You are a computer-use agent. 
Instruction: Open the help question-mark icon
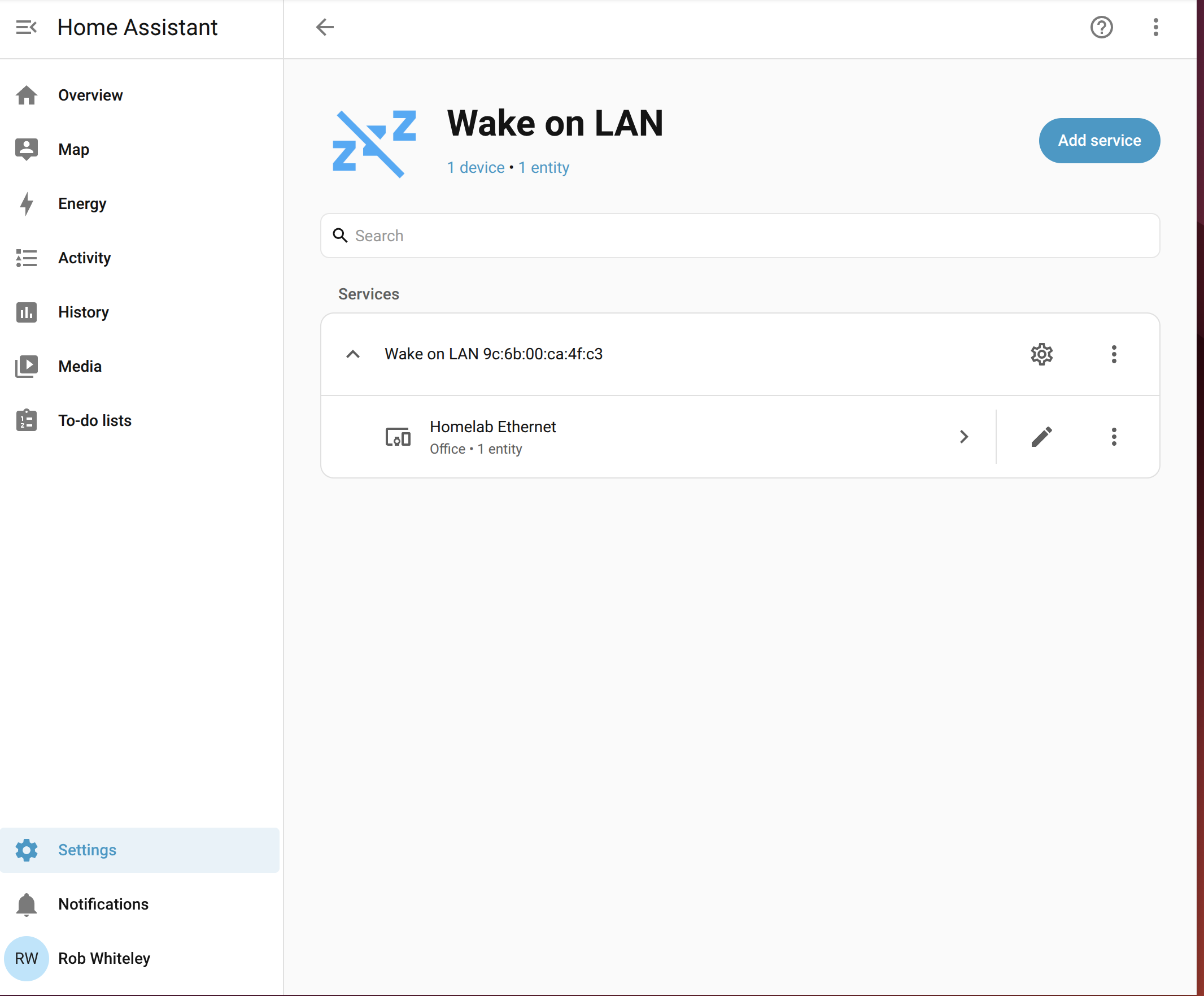[1101, 27]
